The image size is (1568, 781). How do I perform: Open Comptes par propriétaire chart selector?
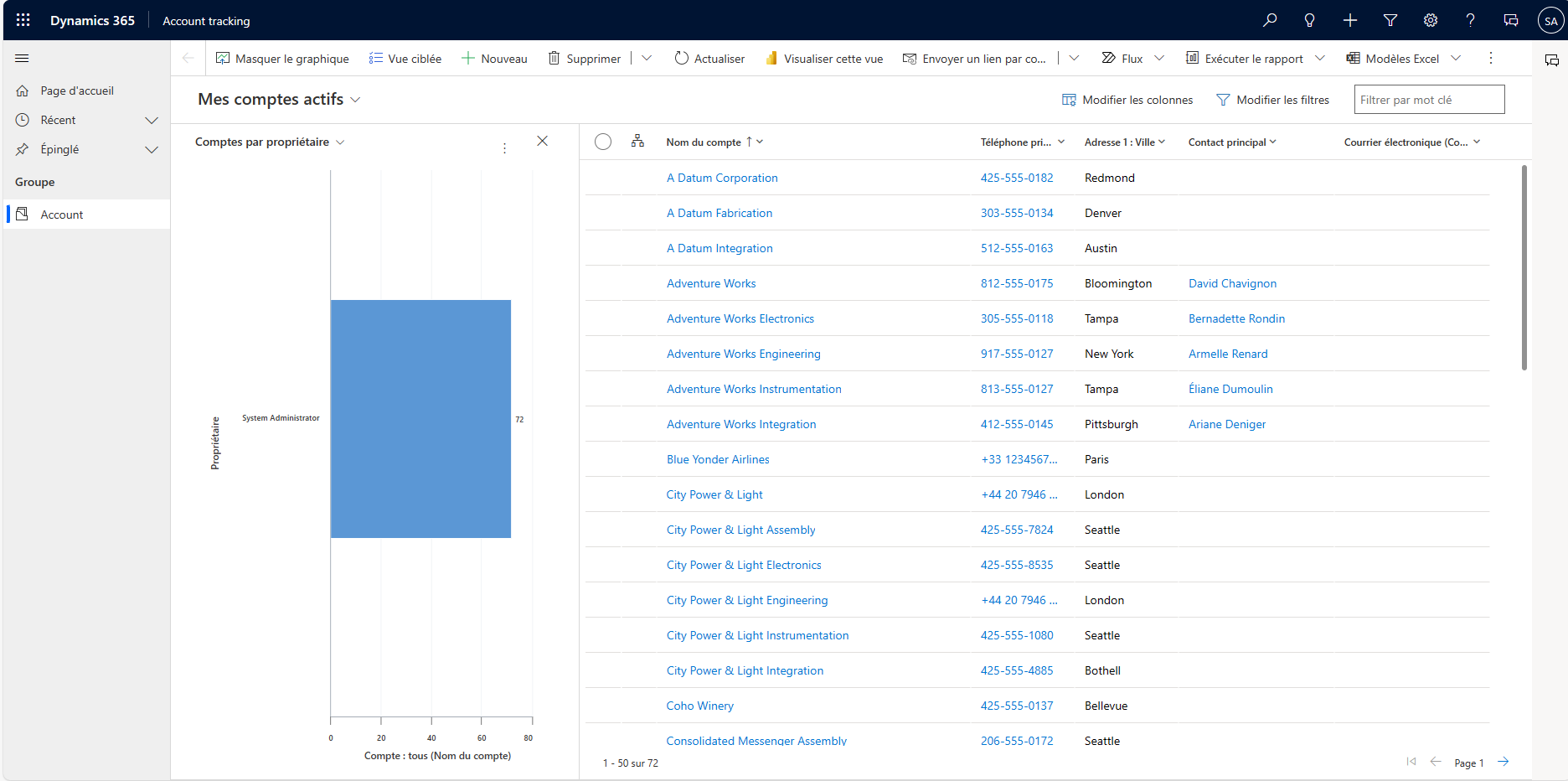tap(270, 142)
